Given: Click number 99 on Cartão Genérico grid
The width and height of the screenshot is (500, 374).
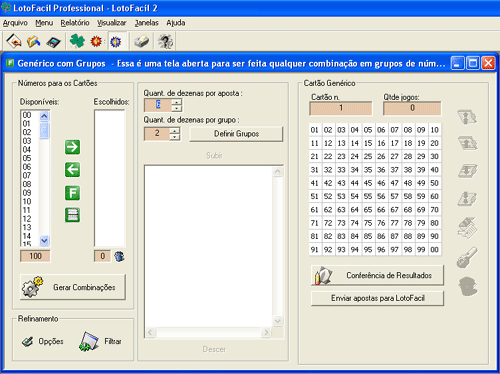Looking at the screenshot, I should [x=421, y=250].
